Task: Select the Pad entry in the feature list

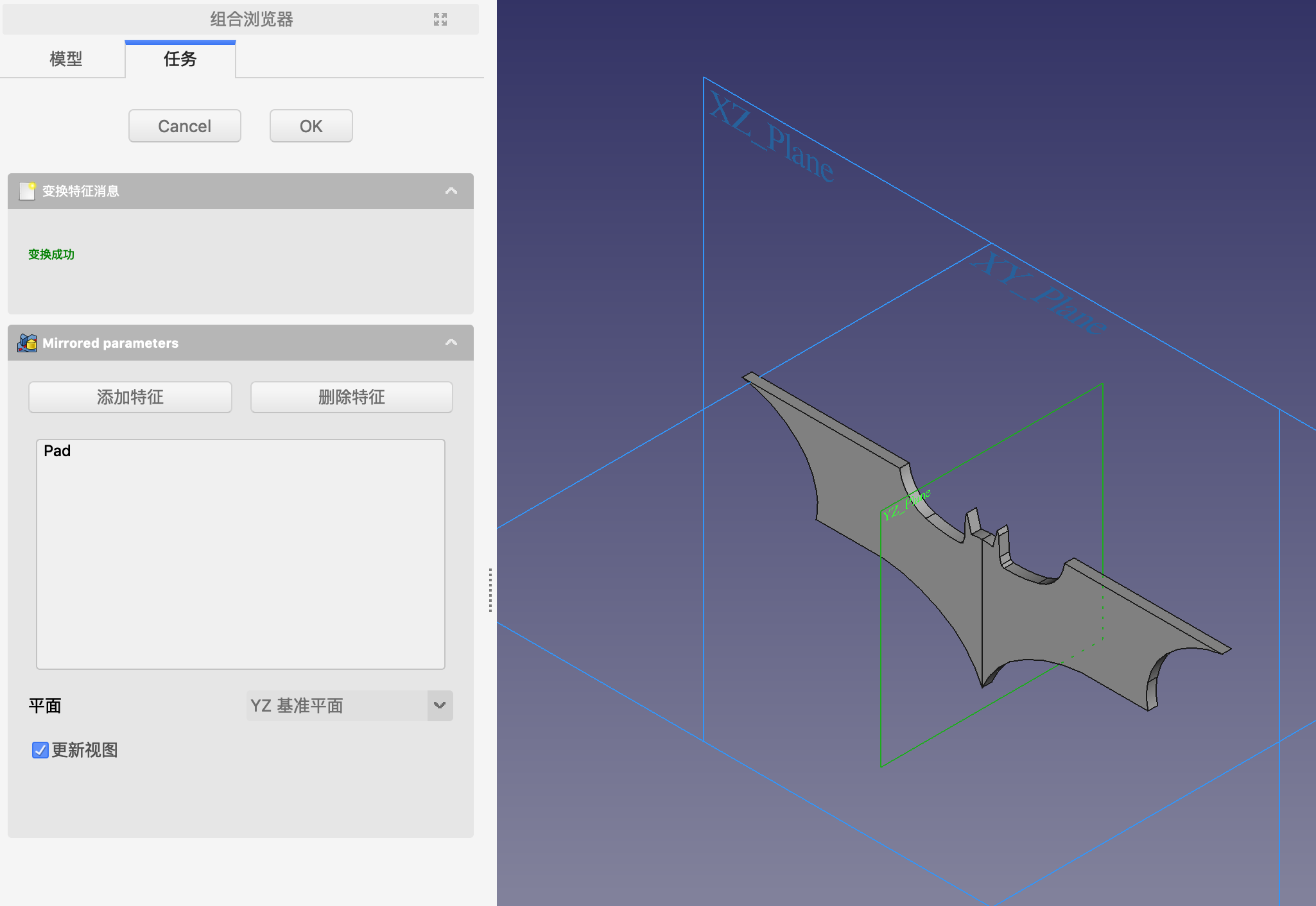Action: 57,451
